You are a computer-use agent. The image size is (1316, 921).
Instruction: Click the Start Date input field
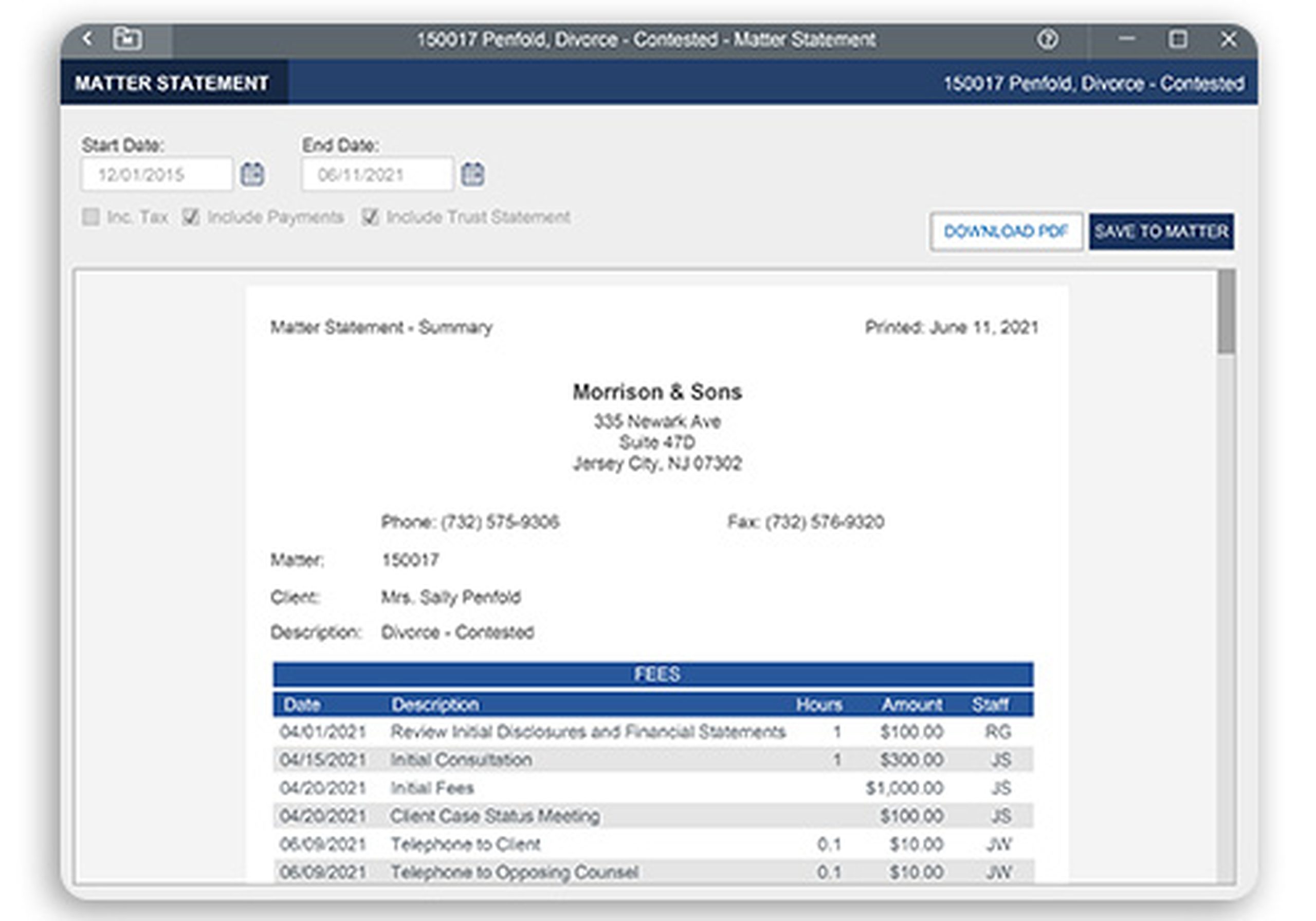156,174
